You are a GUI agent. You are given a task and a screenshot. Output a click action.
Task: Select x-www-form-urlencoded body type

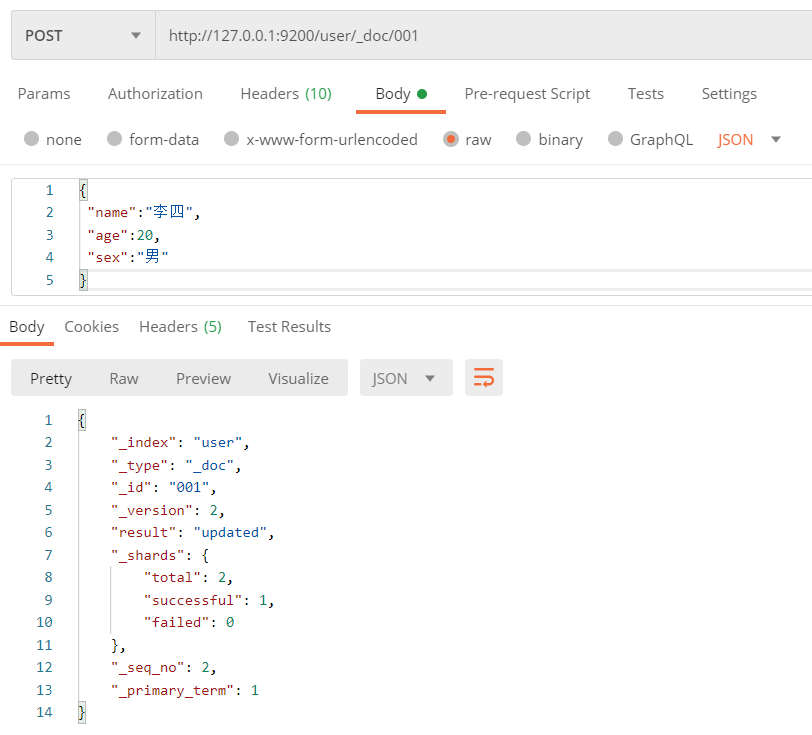click(x=321, y=139)
